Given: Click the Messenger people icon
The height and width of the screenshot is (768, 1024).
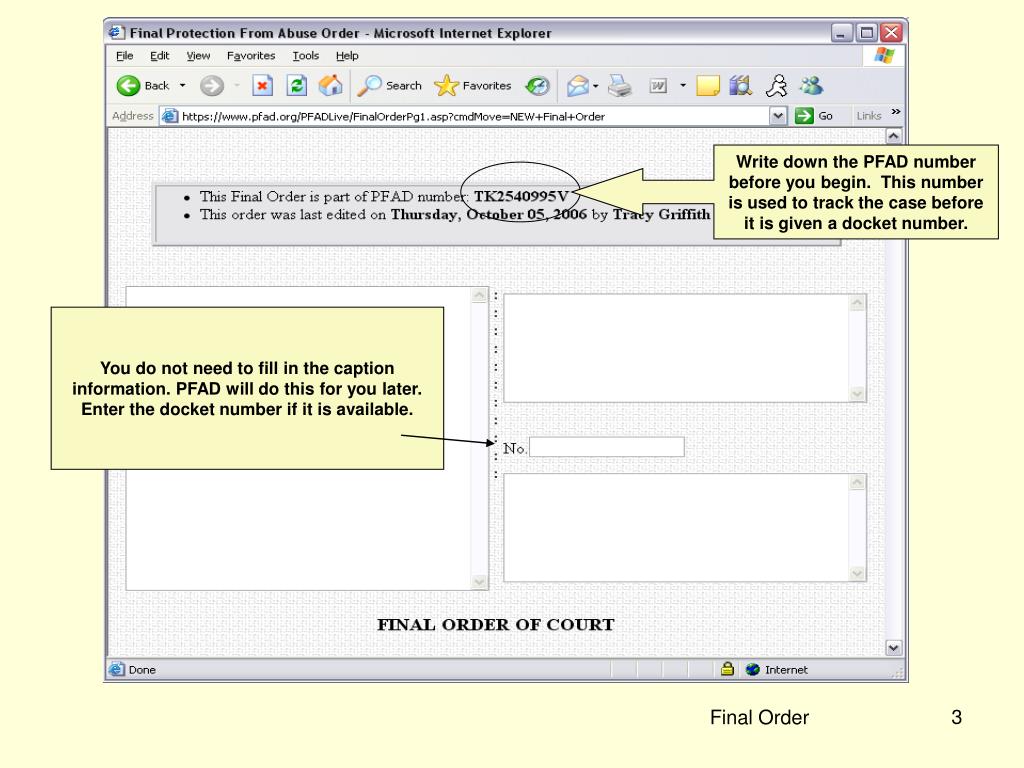Looking at the screenshot, I should pyautogui.click(x=812, y=86).
